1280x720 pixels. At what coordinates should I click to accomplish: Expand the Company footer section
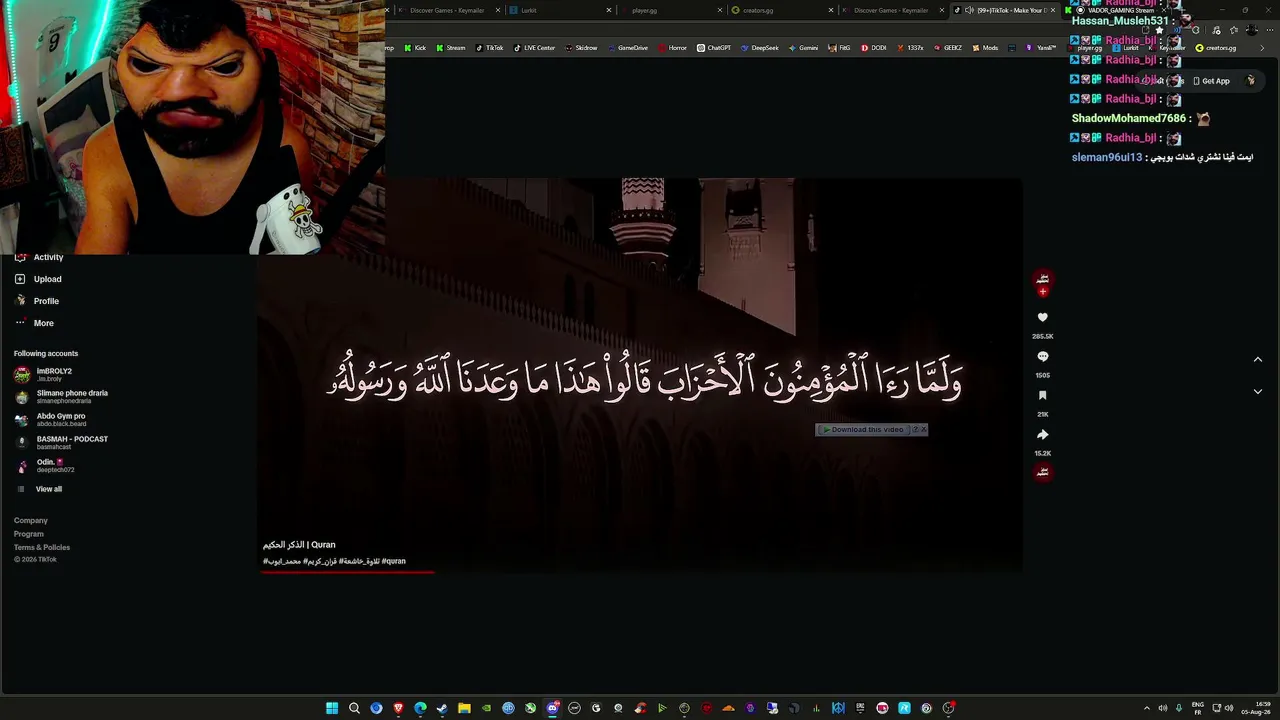(31, 520)
